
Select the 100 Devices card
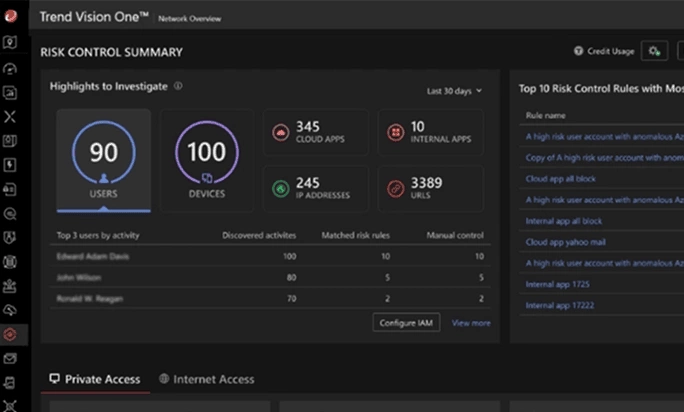pos(207,161)
